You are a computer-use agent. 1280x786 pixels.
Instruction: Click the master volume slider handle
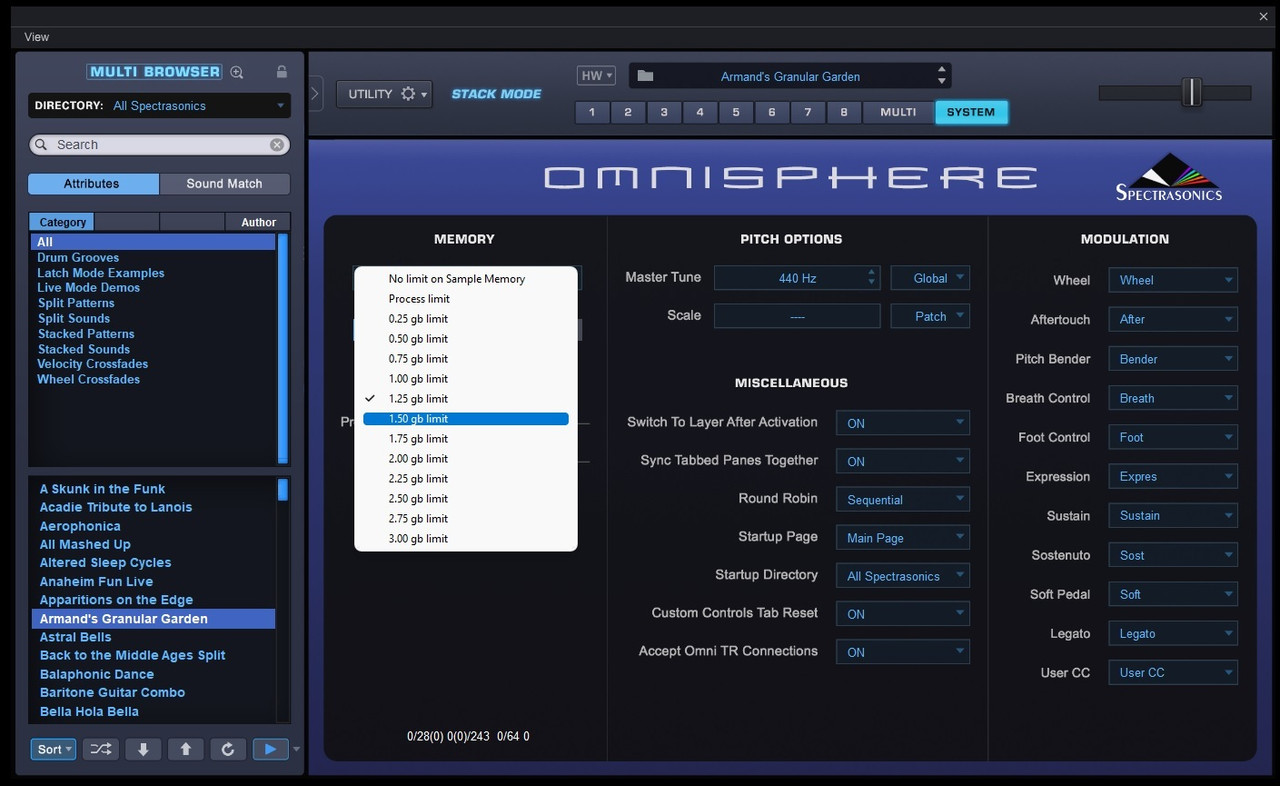1191,92
